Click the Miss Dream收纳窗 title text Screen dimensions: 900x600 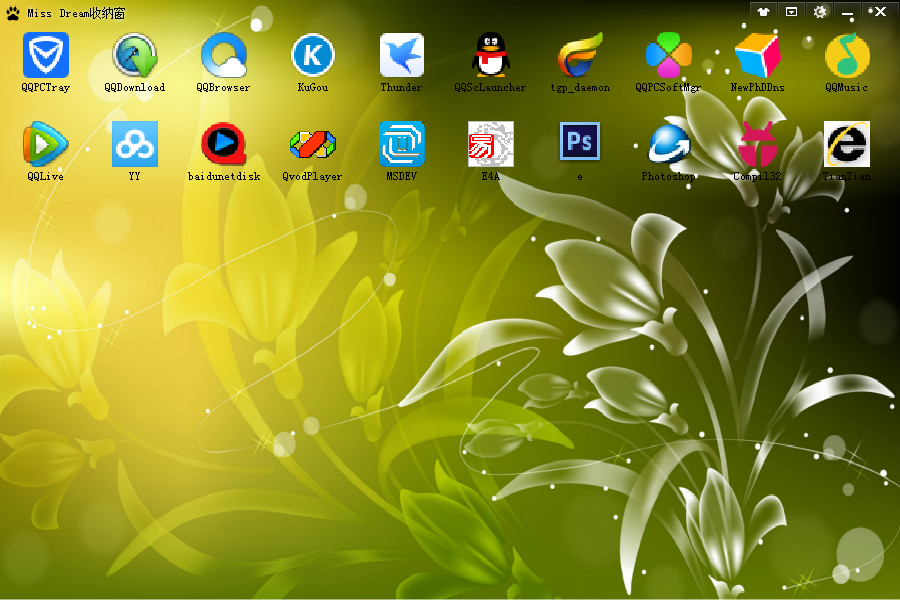76,13
